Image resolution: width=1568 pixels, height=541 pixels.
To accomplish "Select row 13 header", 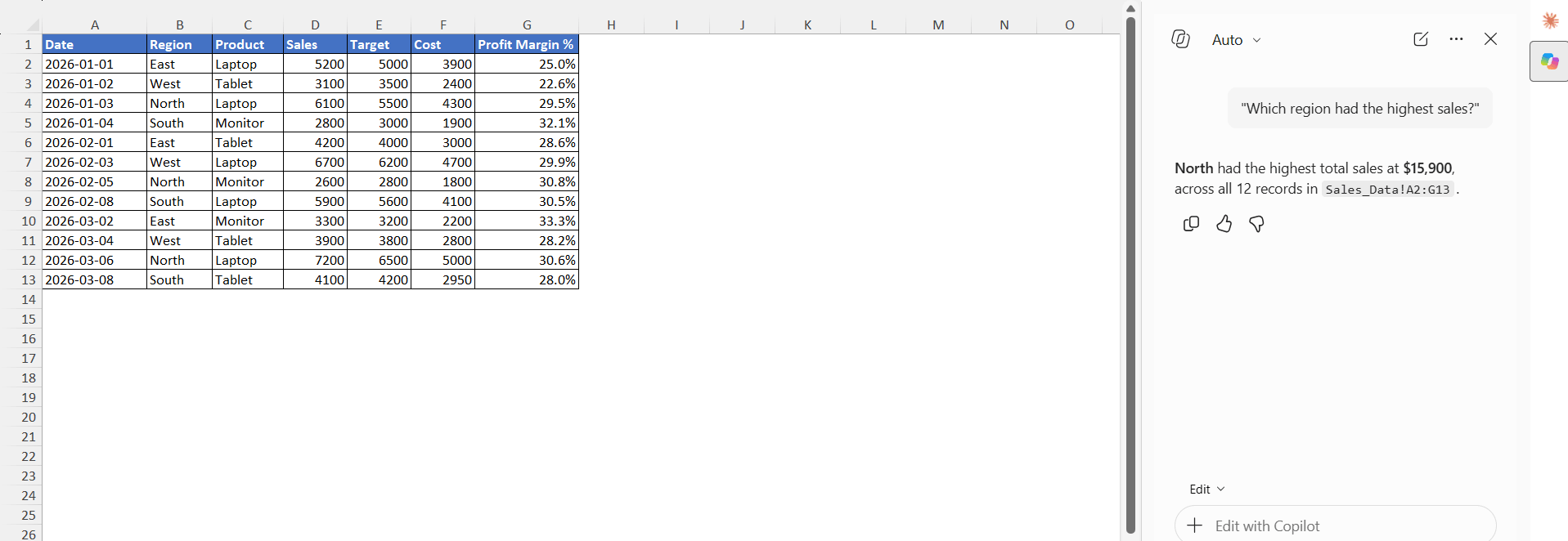I will click(x=28, y=279).
